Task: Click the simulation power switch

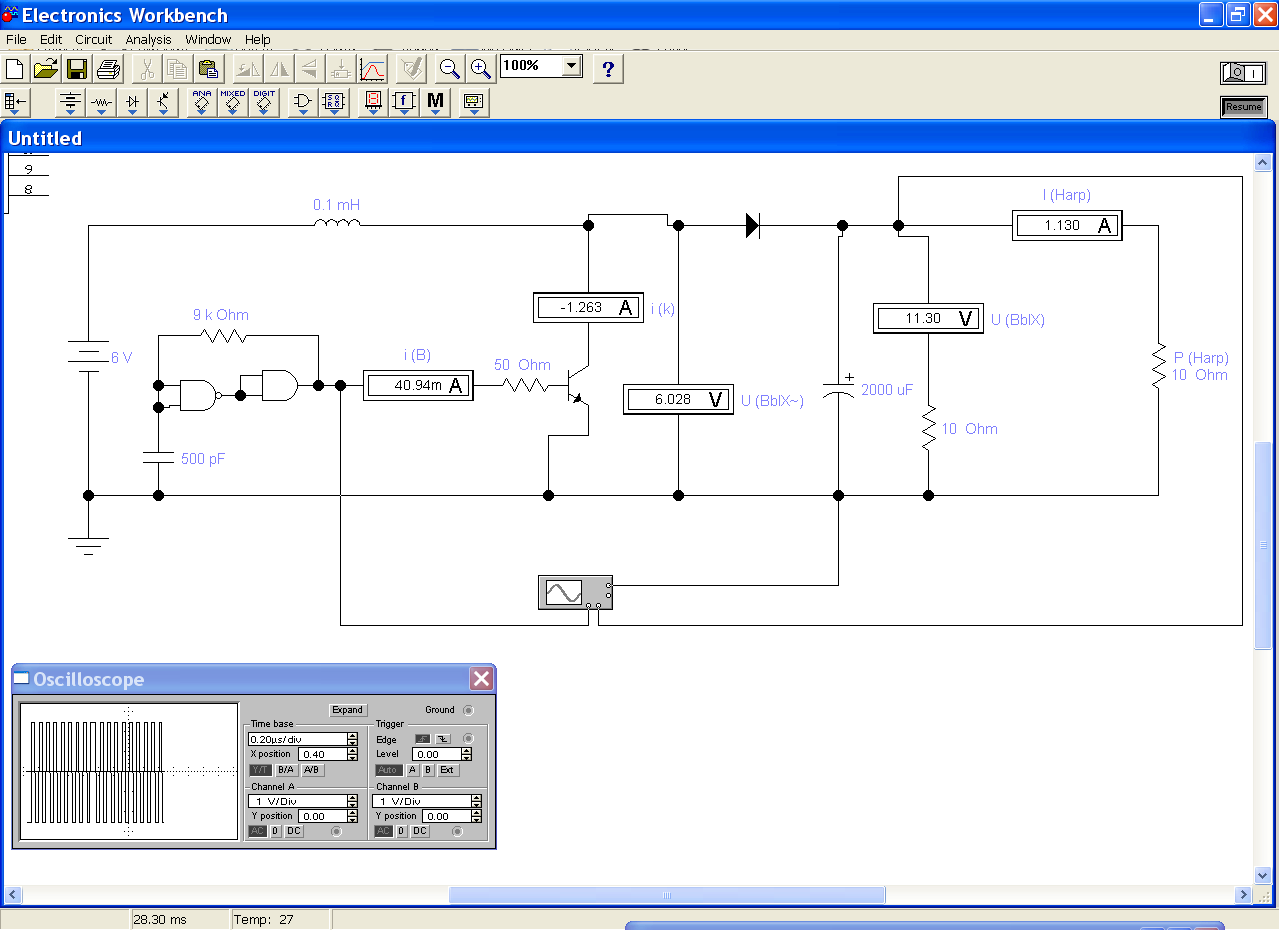Action: (1243, 73)
